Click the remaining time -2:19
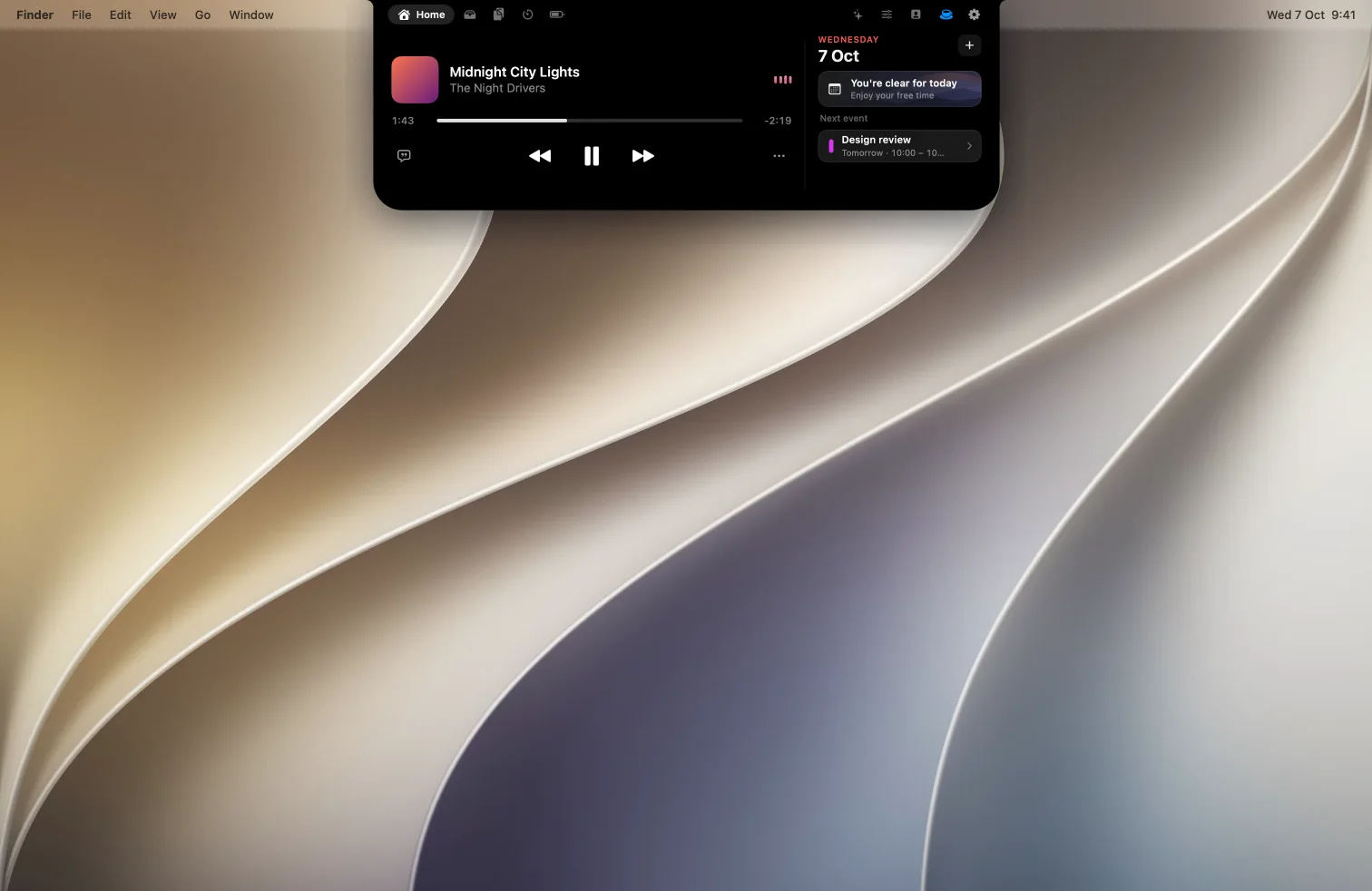The width and height of the screenshot is (1372, 891). click(x=778, y=121)
